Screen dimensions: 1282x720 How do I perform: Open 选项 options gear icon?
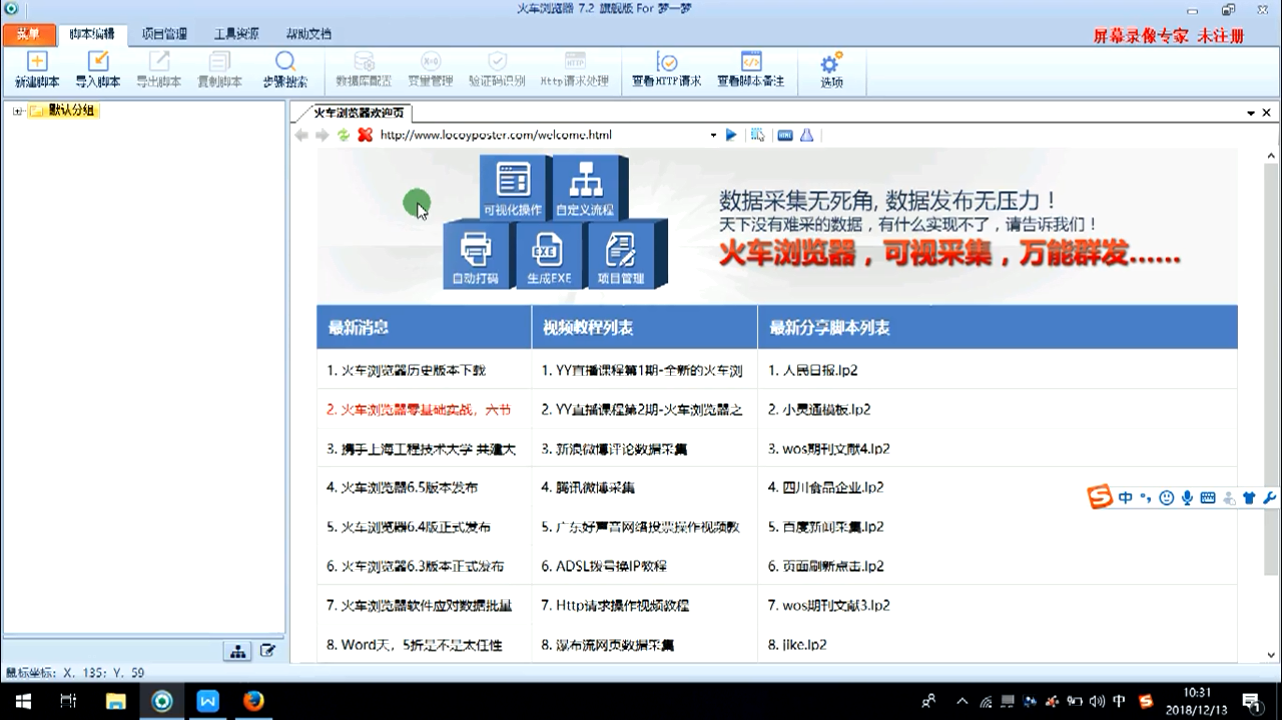click(831, 69)
